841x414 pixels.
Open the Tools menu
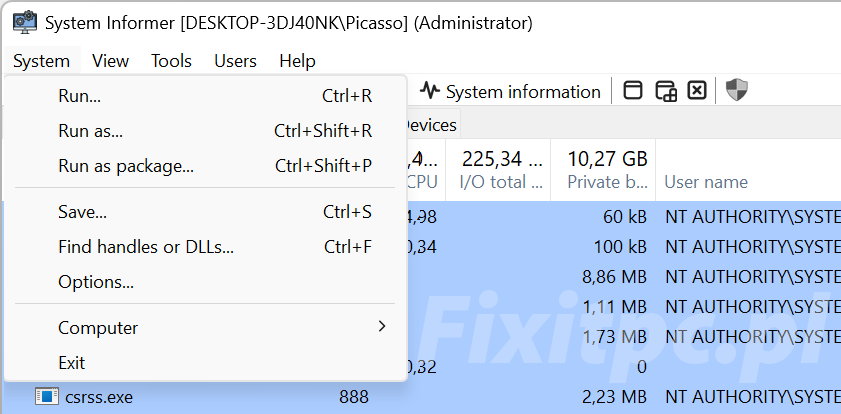[171, 61]
